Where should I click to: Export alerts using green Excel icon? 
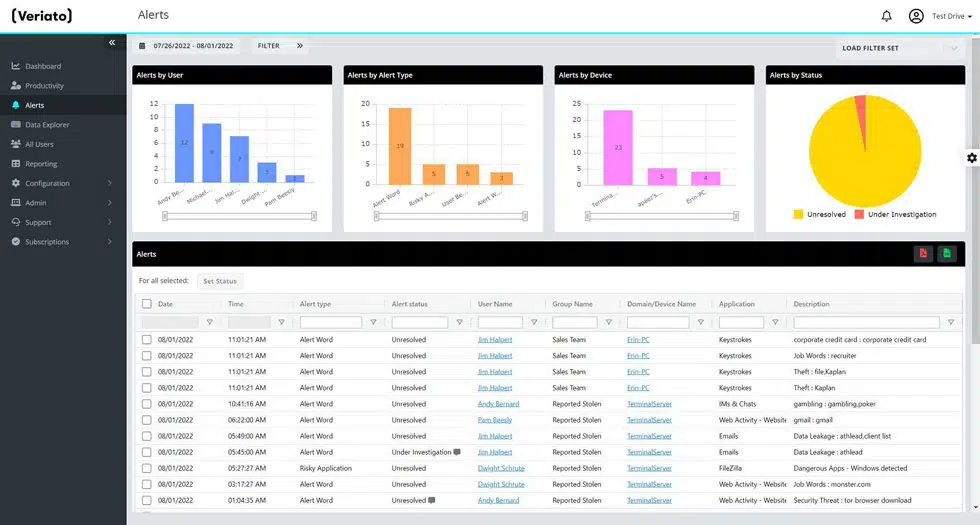946,254
